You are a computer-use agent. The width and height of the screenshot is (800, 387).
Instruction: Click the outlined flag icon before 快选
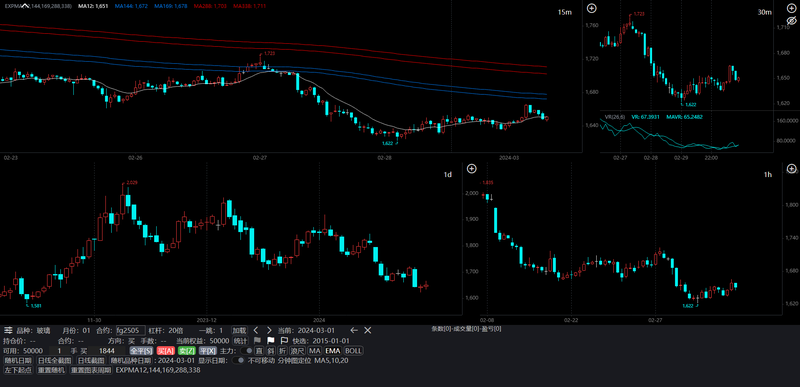pyautogui.click(x=284, y=341)
